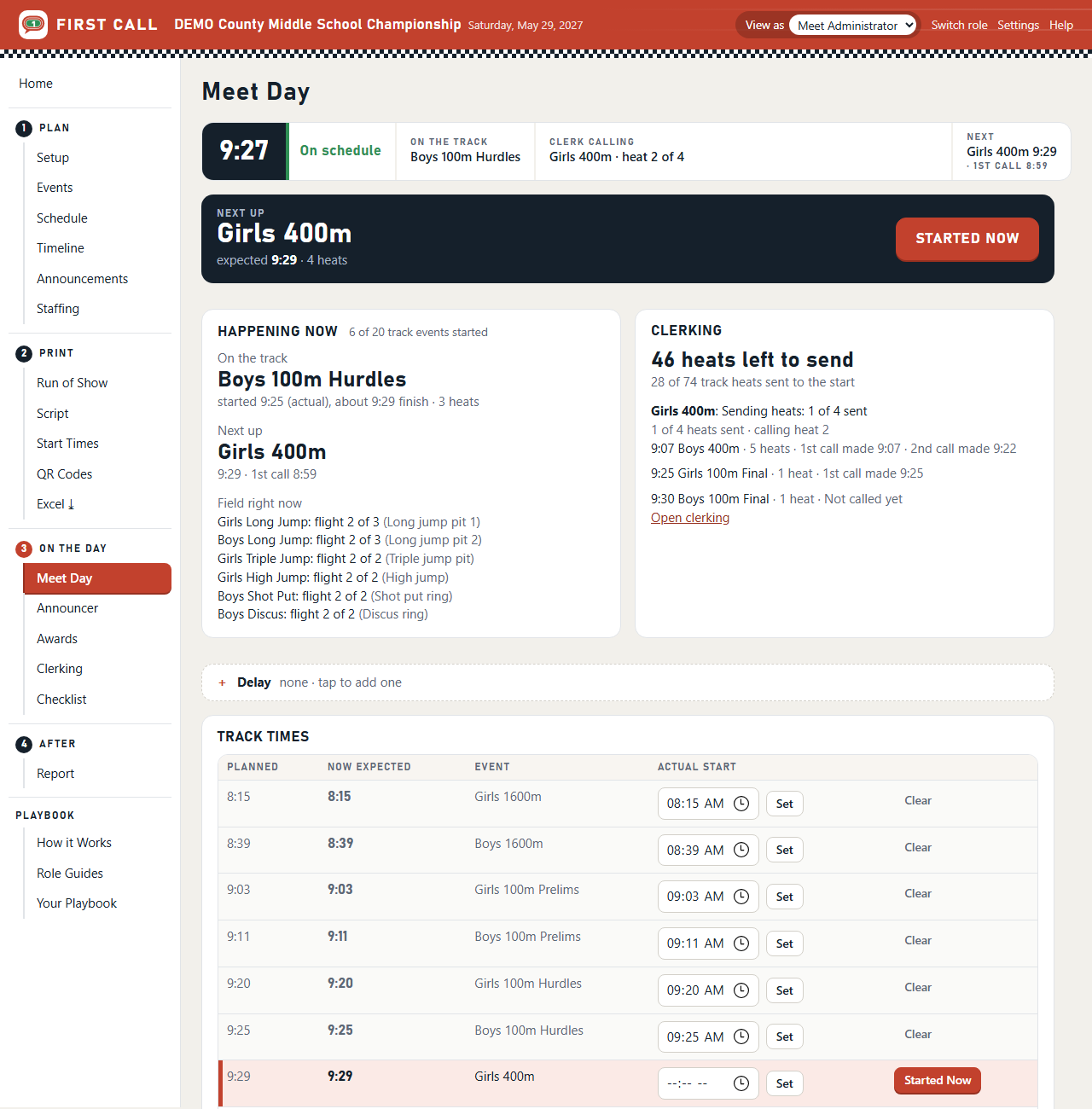Click the plus icon to add a delay
Screen dimensions: 1092x1109
(x=223, y=682)
